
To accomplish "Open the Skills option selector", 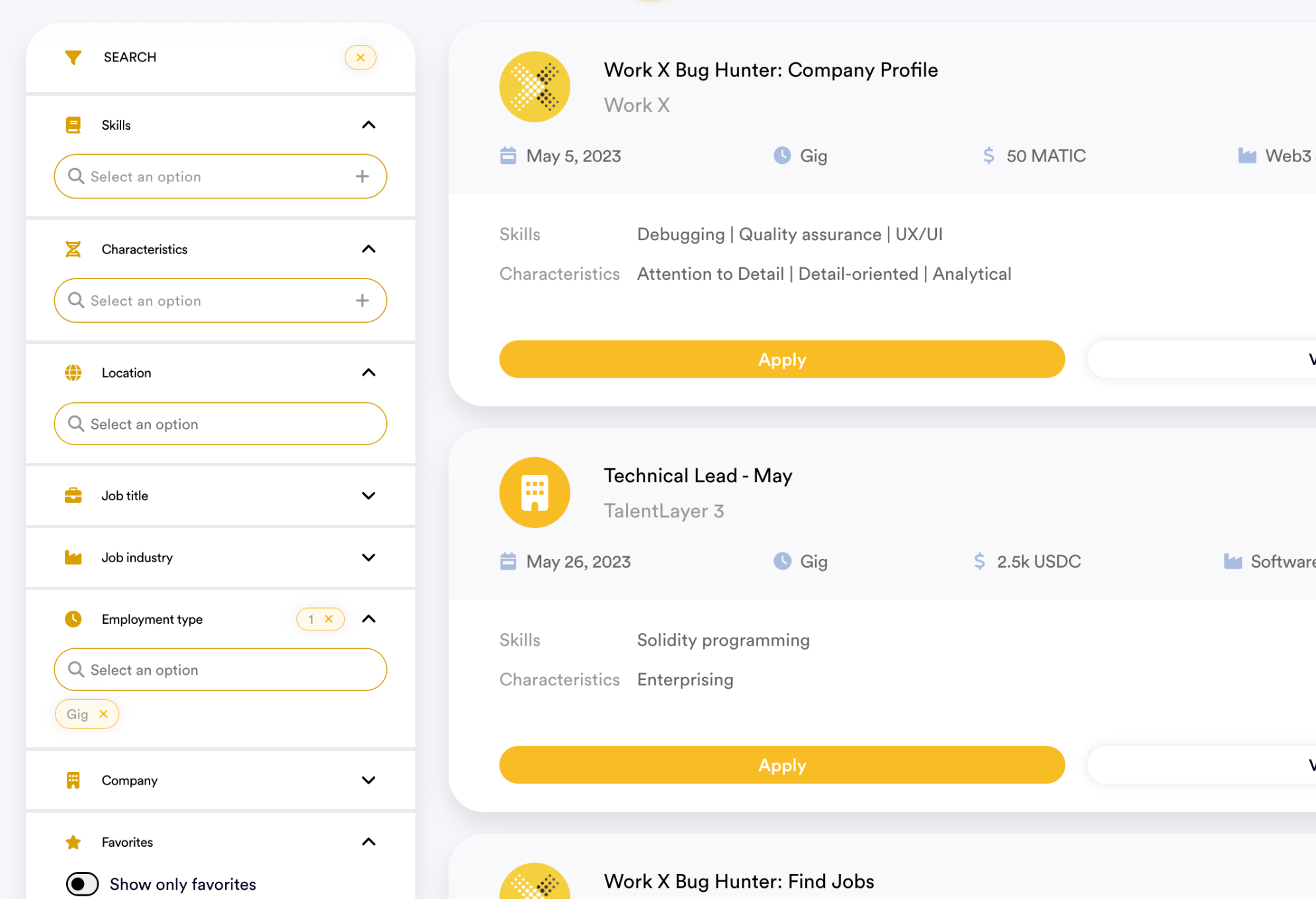I will pyautogui.click(x=220, y=176).
